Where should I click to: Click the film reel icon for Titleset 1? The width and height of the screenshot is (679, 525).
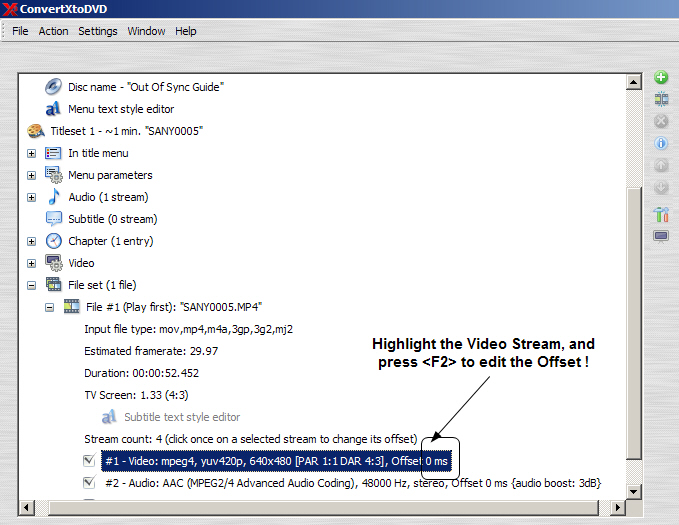click(36, 131)
